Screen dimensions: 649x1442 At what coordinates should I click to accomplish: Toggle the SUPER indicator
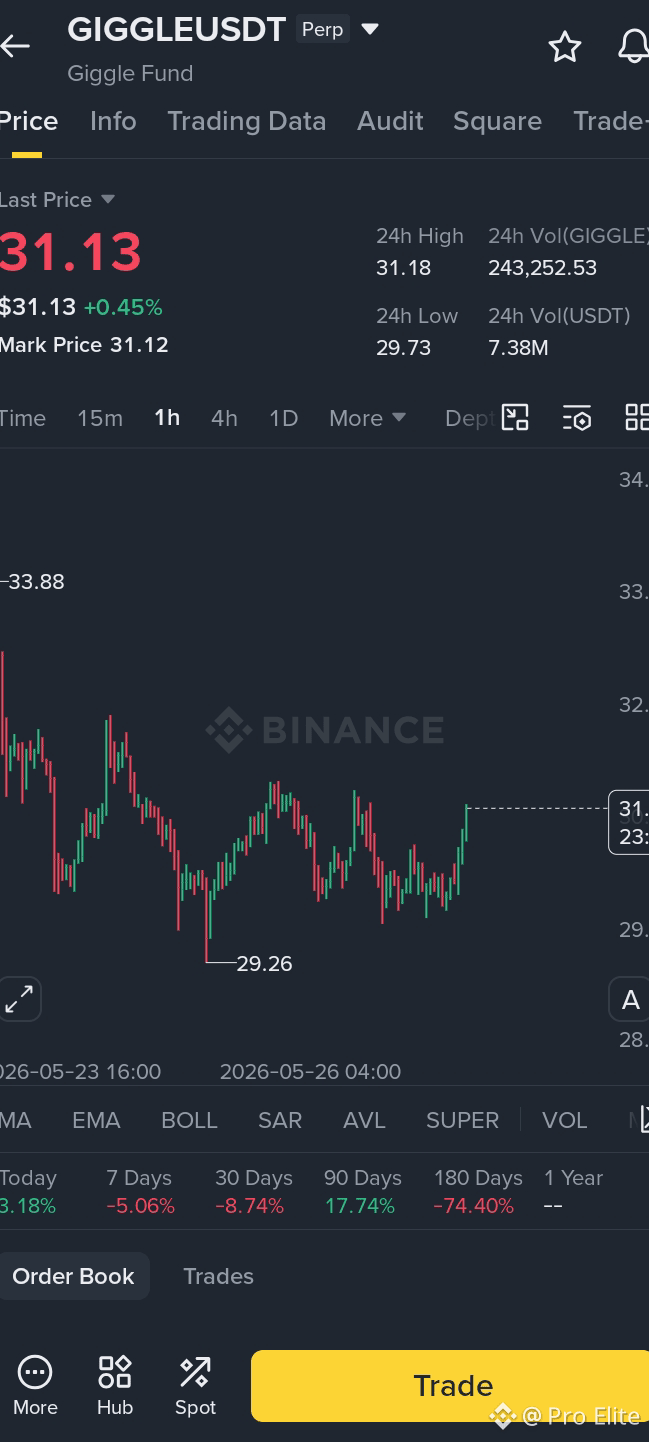[x=462, y=1120]
